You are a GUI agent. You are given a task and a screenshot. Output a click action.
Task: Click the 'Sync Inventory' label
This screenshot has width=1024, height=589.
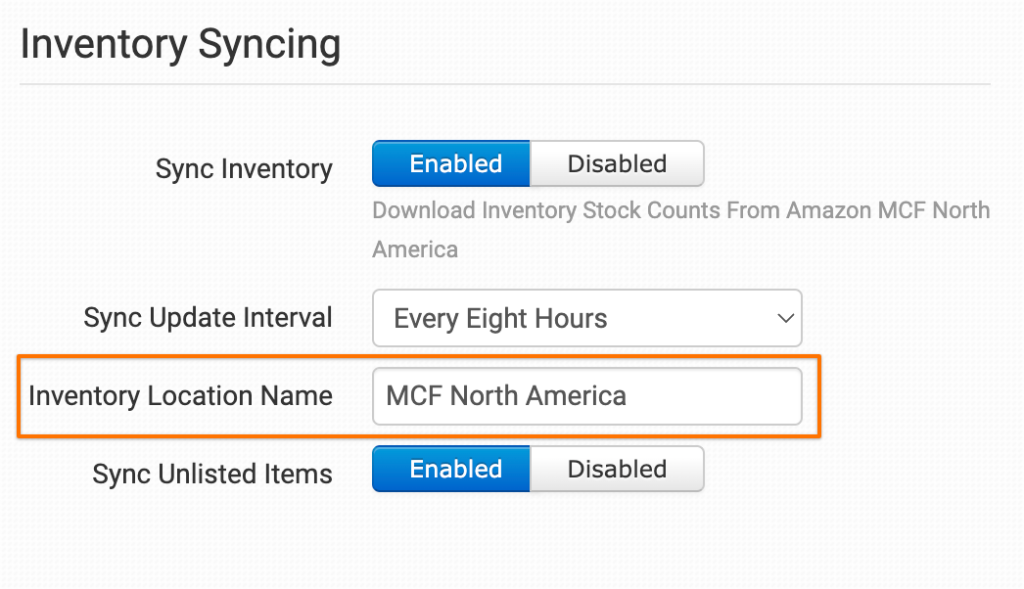point(243,169)
